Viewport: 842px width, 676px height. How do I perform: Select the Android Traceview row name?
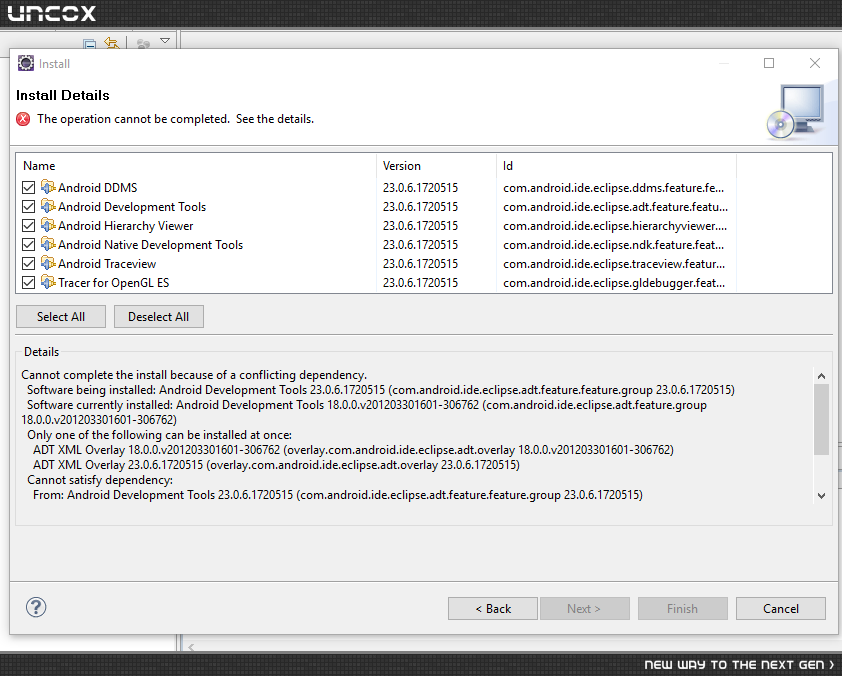pos(107,264)
